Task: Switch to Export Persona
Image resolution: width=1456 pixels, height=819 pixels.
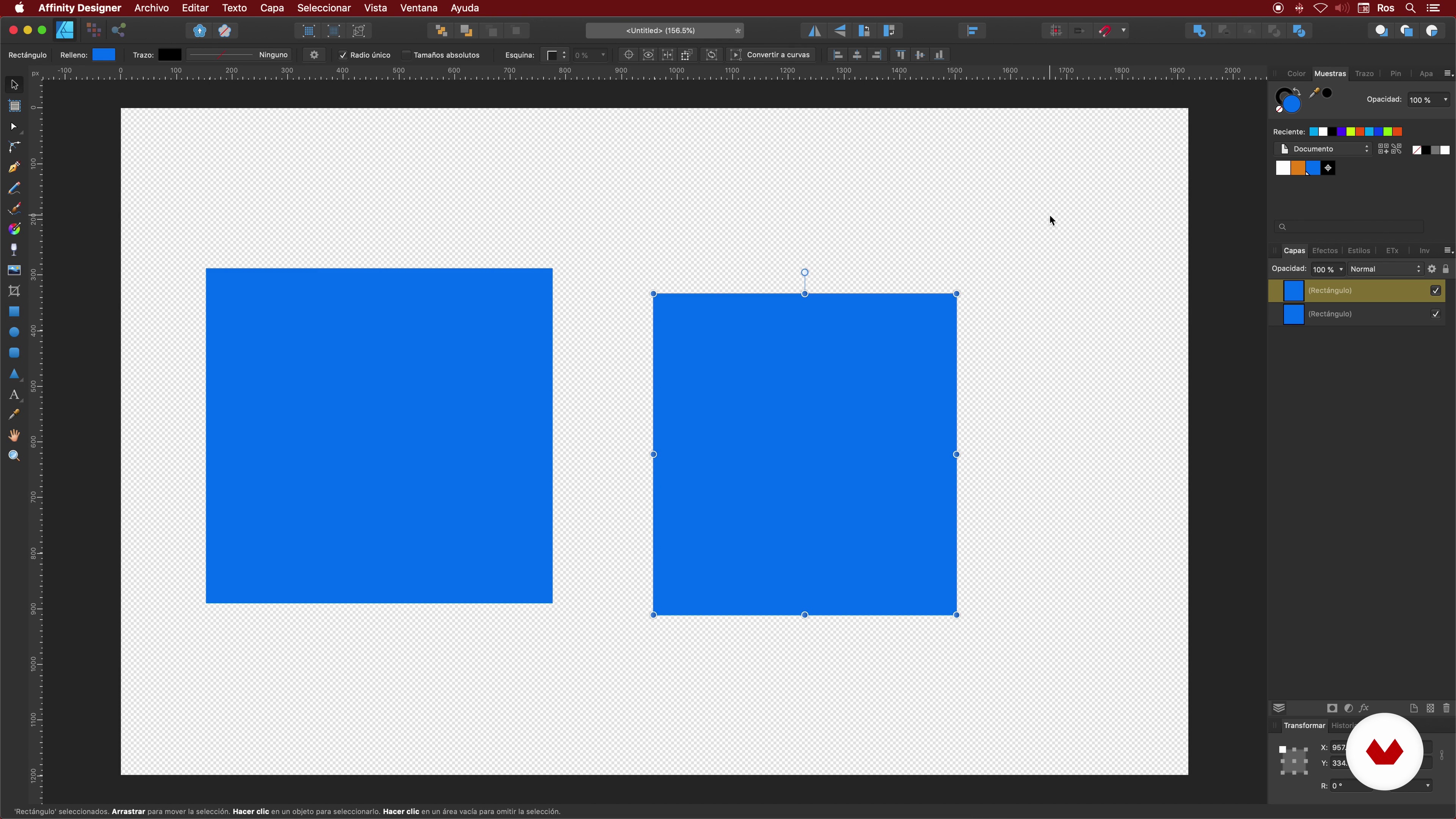Action: pyautogui.click(x=119, y=30)
